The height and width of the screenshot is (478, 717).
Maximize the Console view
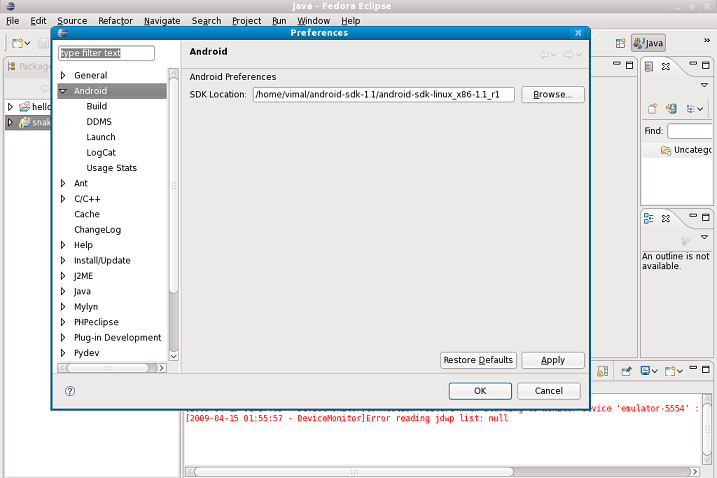[x=706, y=369]
